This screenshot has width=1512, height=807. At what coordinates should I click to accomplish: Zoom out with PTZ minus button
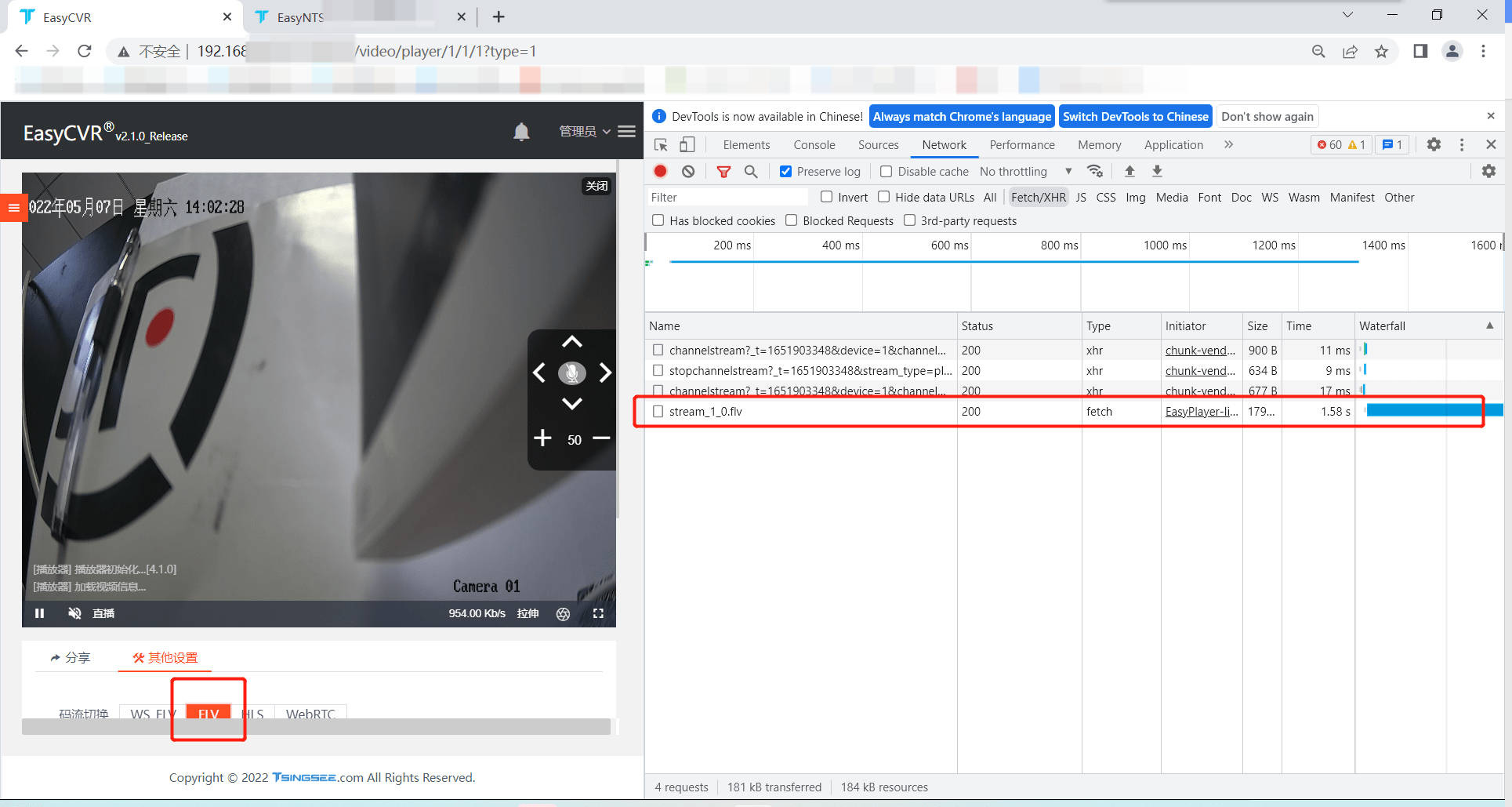click(x=601, y=438)
